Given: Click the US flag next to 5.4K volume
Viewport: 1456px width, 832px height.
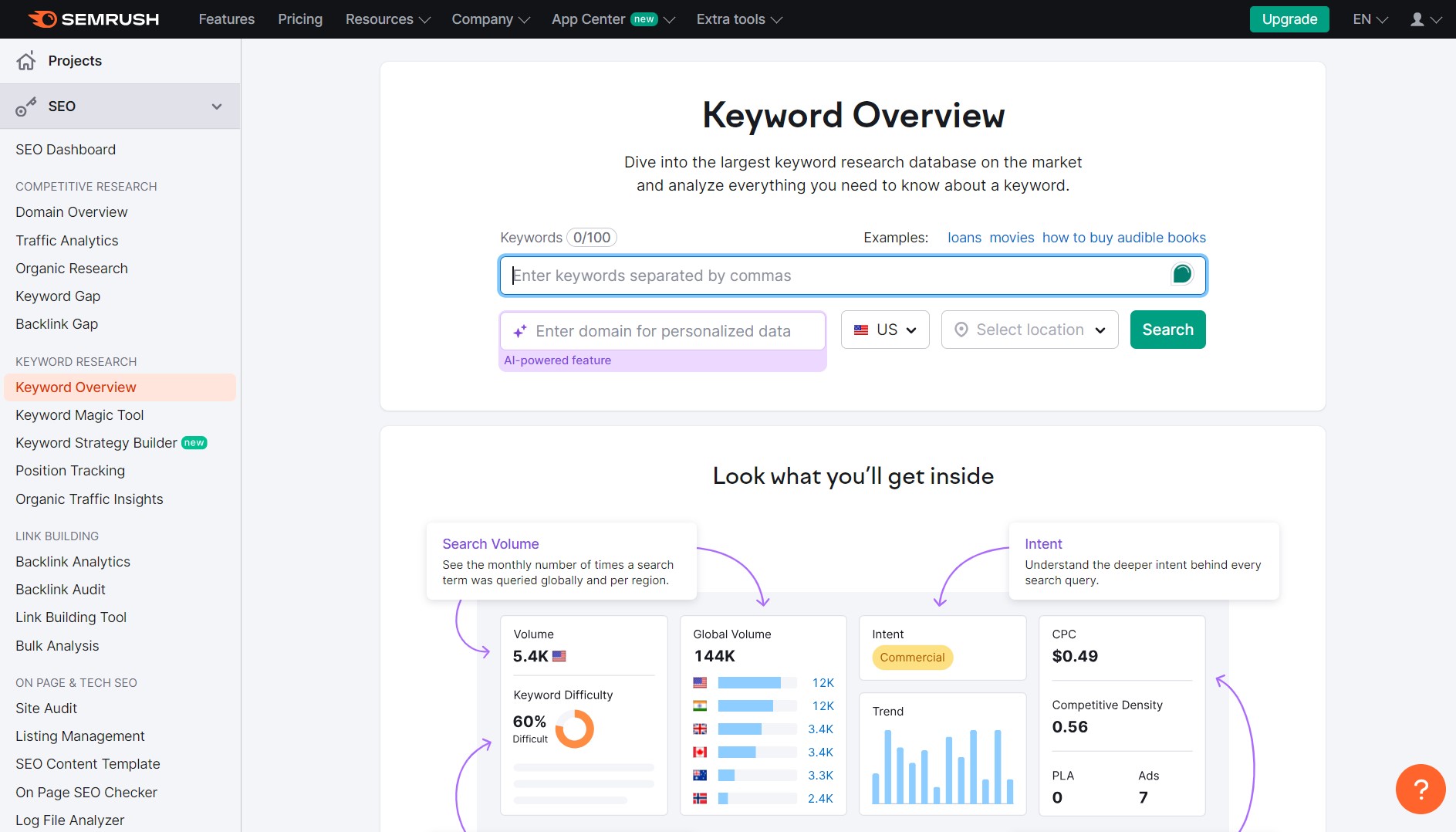Looking at the screenshot, I should [559, 656].
